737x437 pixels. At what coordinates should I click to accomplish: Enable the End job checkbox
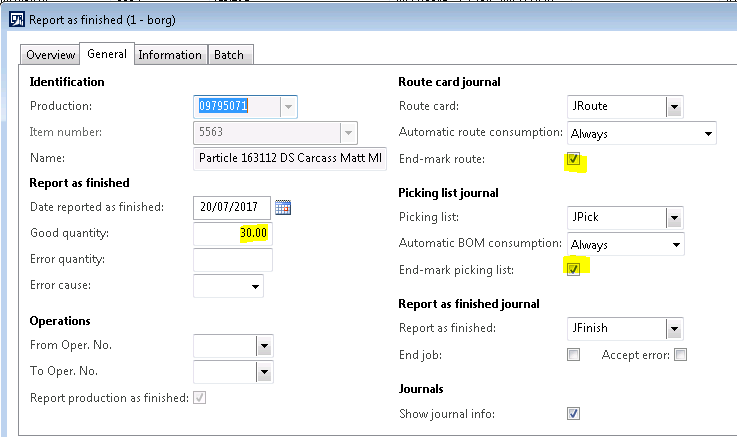pos(574,355)
